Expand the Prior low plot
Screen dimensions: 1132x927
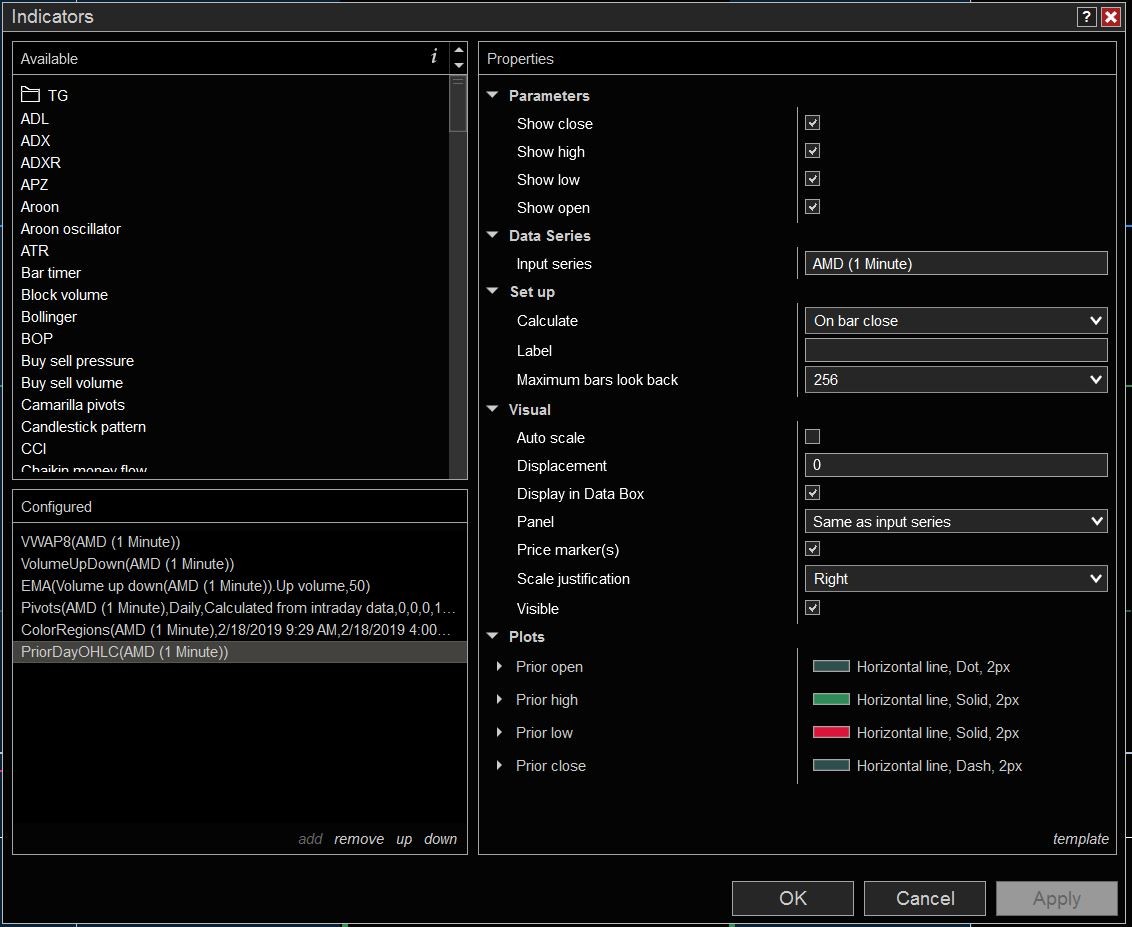click(499, 732)
